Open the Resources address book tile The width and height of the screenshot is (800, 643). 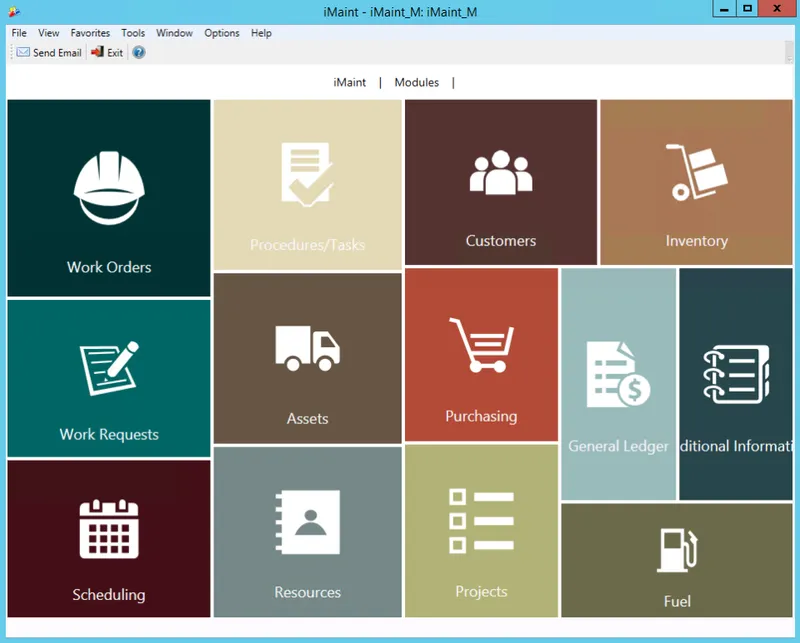pyautogui.click(x=308, y=532)
